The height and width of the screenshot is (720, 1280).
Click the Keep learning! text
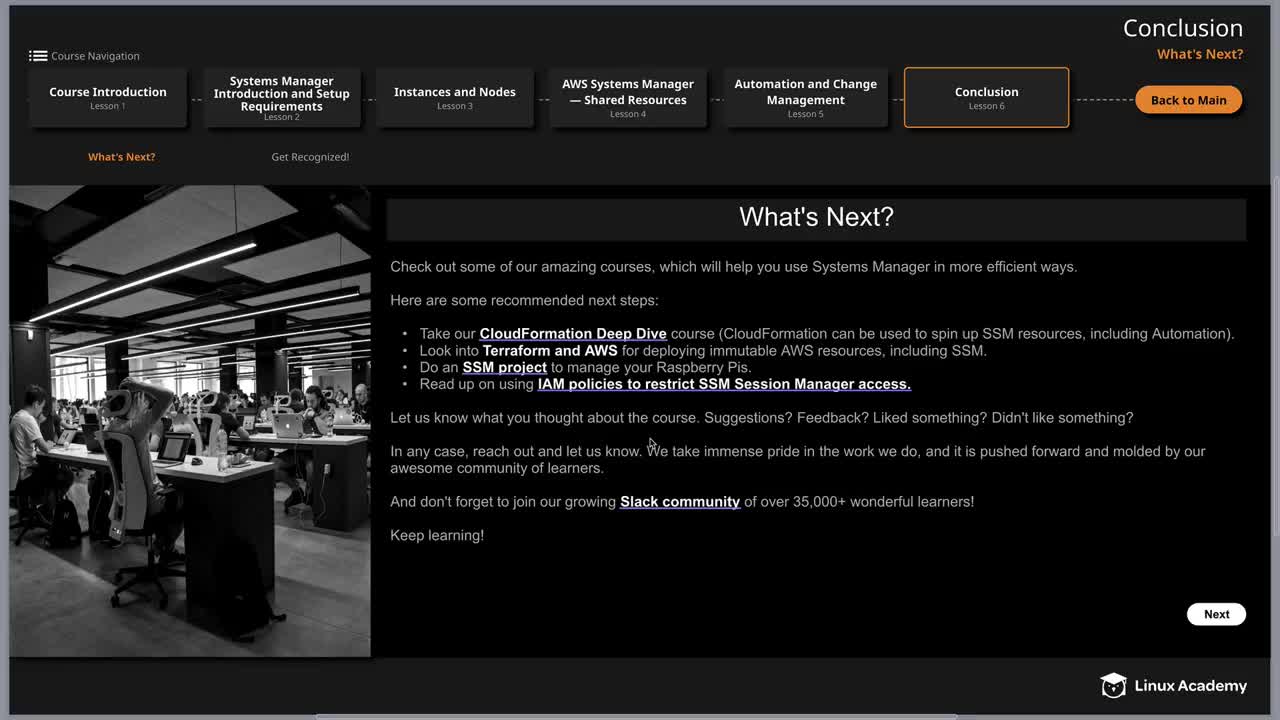pos(437,535)
